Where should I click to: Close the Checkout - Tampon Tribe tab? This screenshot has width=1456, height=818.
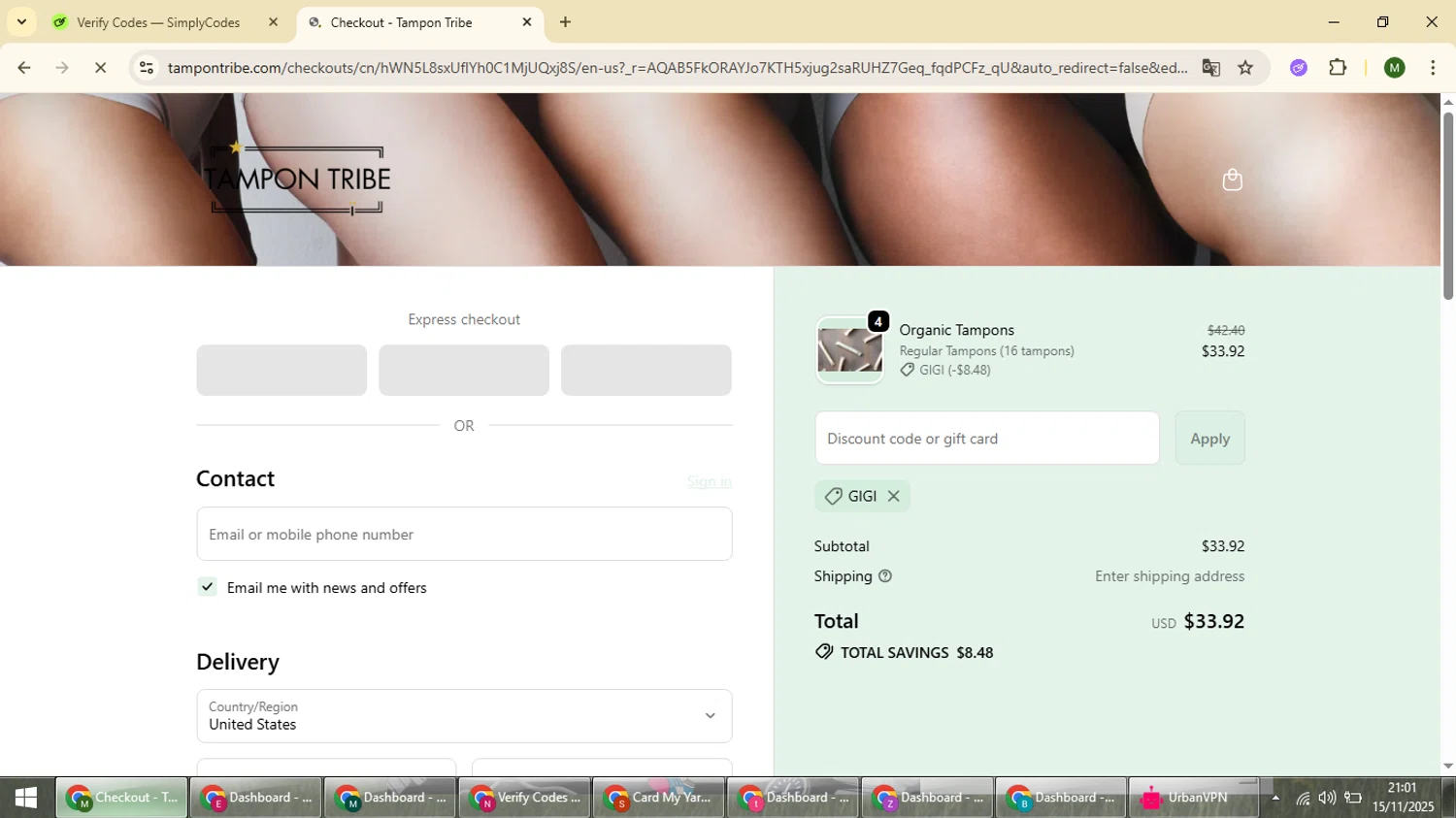click(x=527, y=22)
